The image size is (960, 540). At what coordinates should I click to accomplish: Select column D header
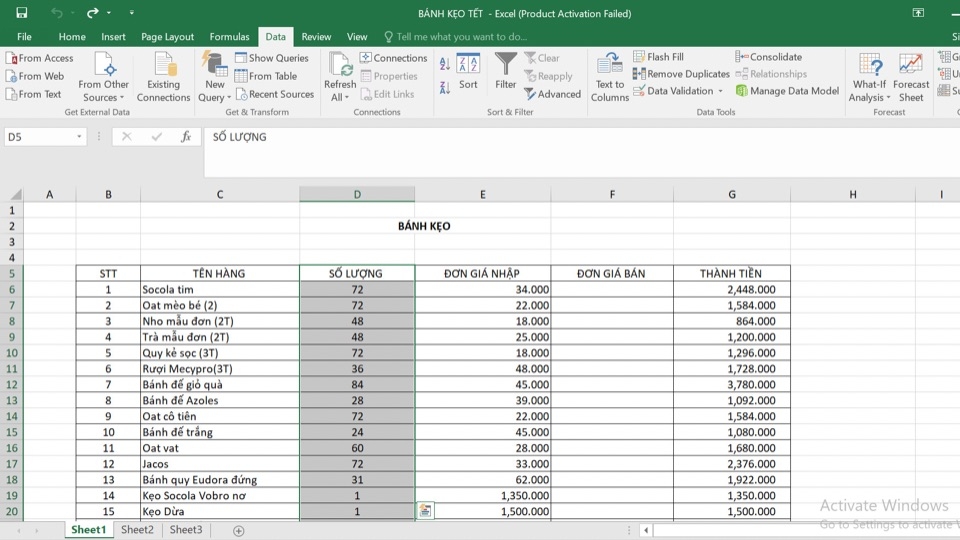(357, 195)
